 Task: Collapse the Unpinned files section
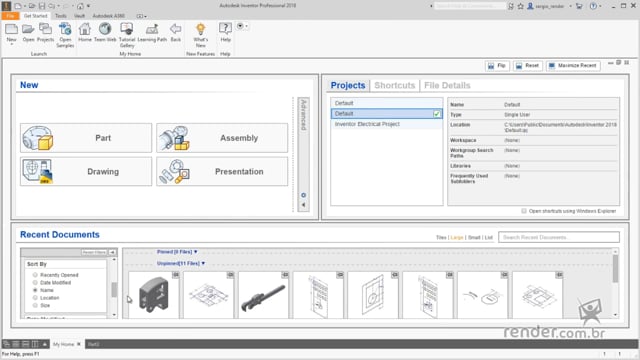(203, 264)
